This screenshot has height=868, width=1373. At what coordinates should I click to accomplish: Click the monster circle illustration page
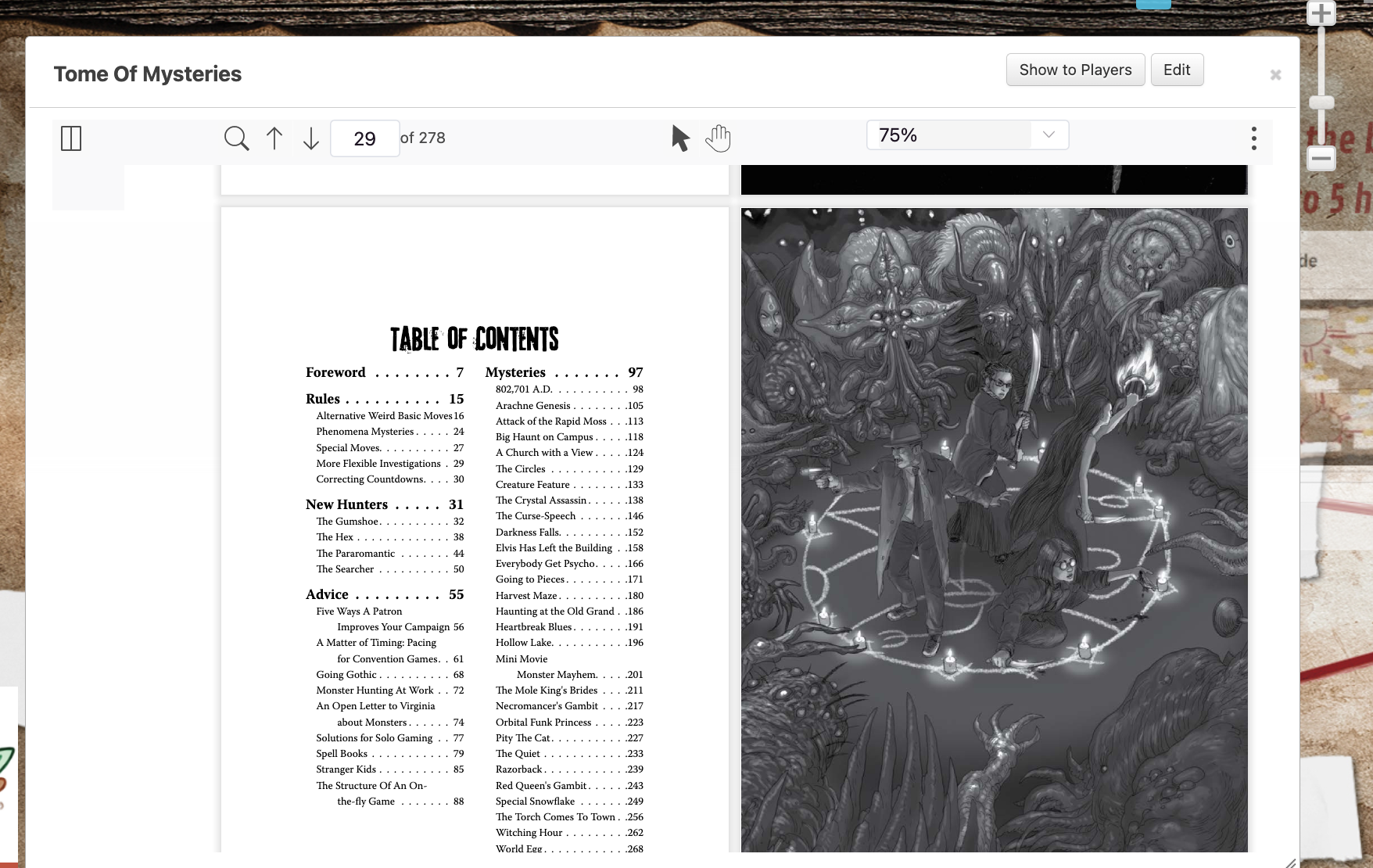[x=994, y=529]
